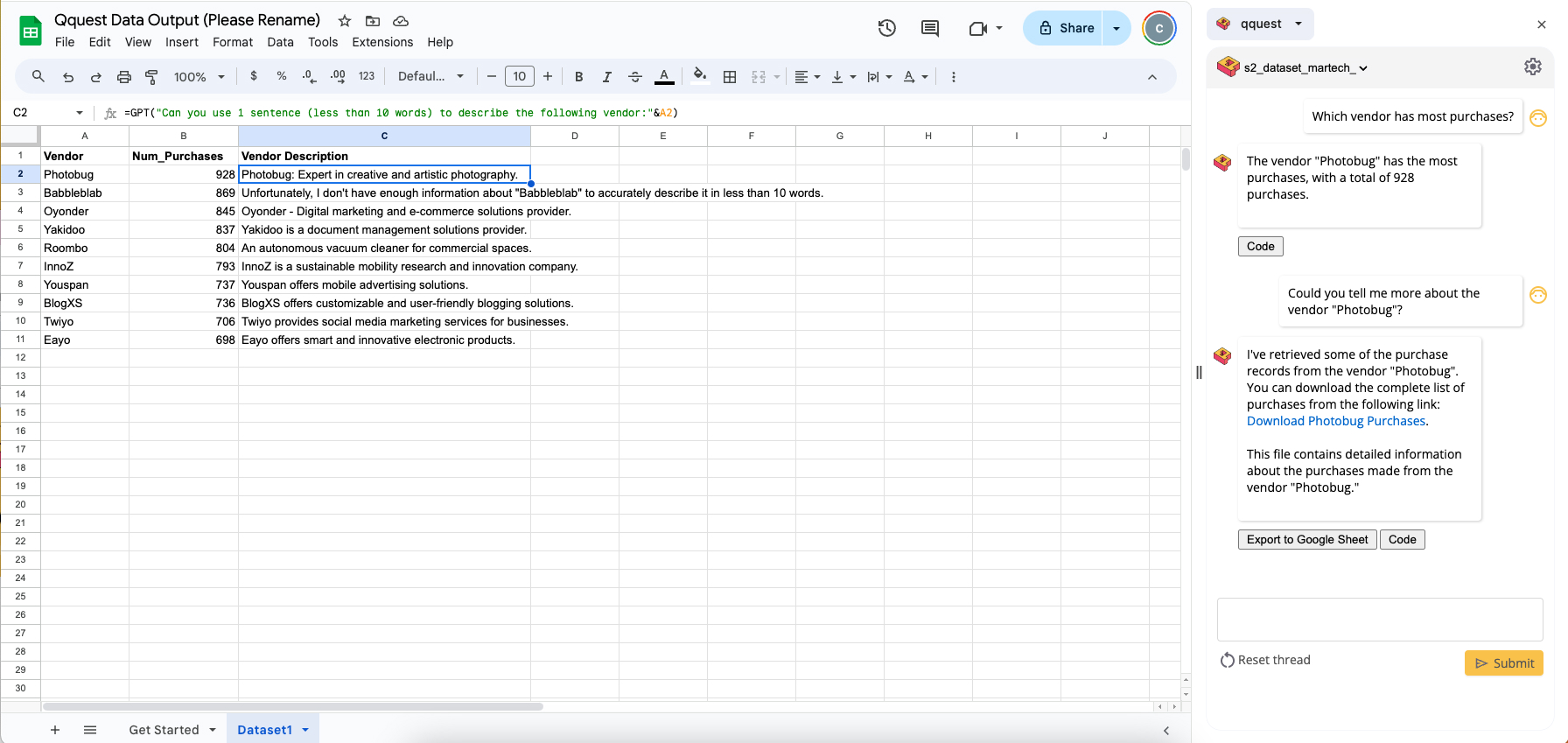Expand the Dataset1 sheet tab menu
This screenshot has width=1568, height=743.
pyautogui.click(x=305, y=730)
